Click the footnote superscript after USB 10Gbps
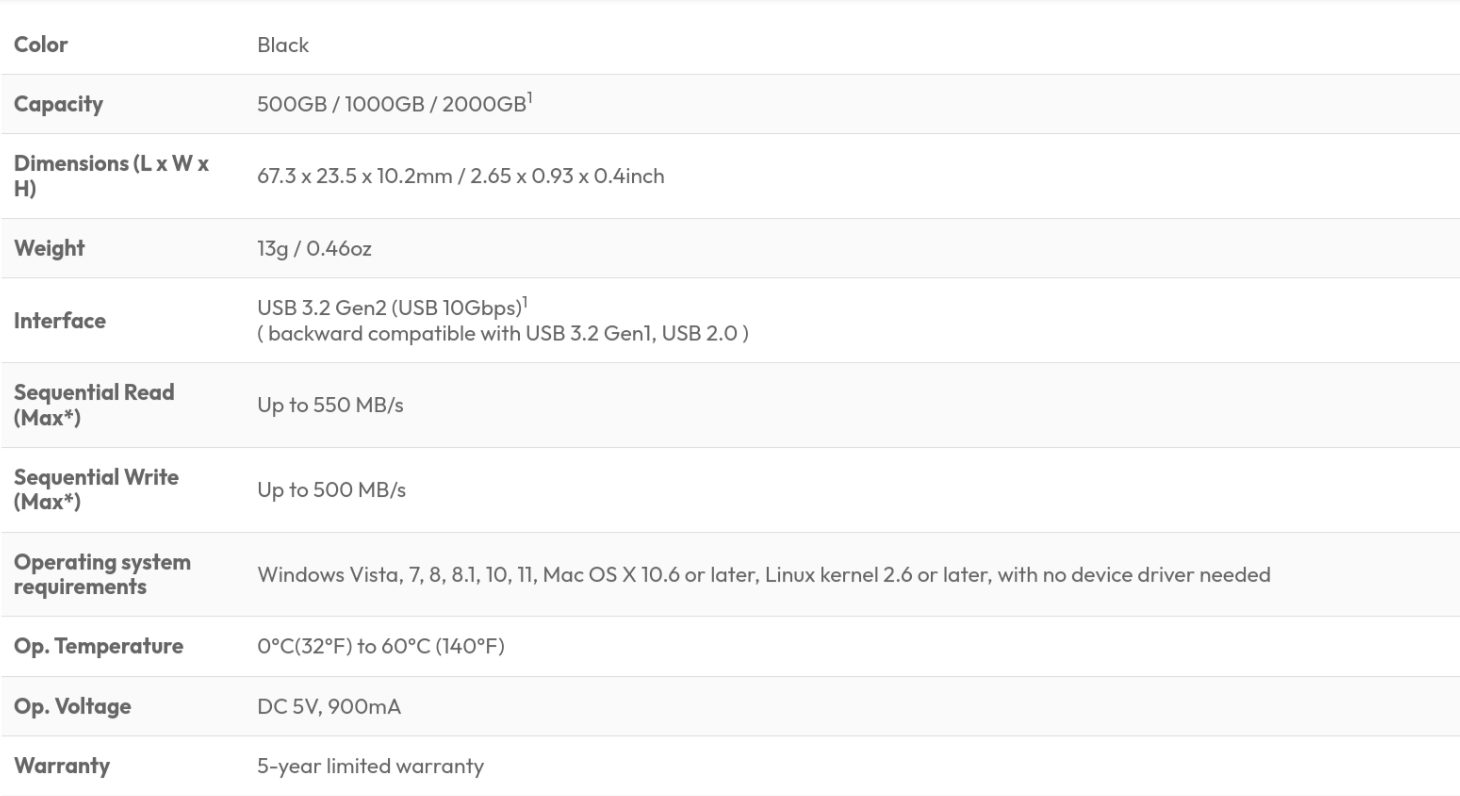 click(x=525, y=301)
